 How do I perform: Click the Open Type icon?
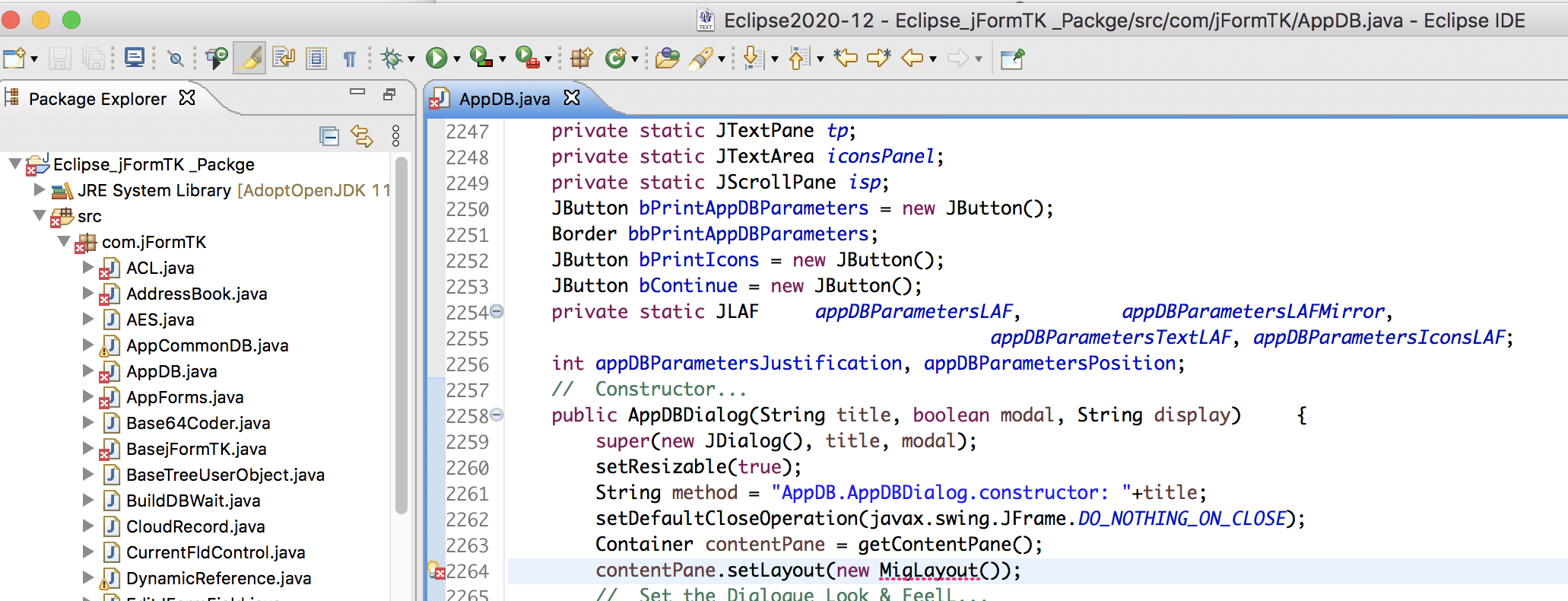coord(667,58)
